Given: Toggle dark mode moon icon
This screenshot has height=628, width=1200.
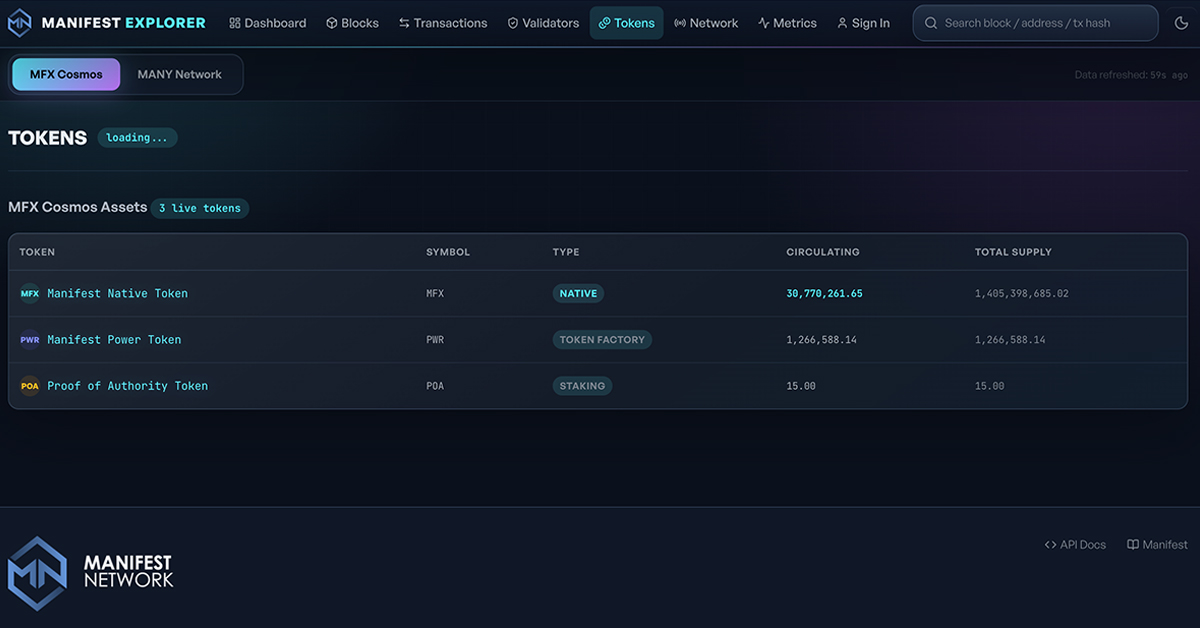Looking at the screenshot, I should tap(1181, 23).
